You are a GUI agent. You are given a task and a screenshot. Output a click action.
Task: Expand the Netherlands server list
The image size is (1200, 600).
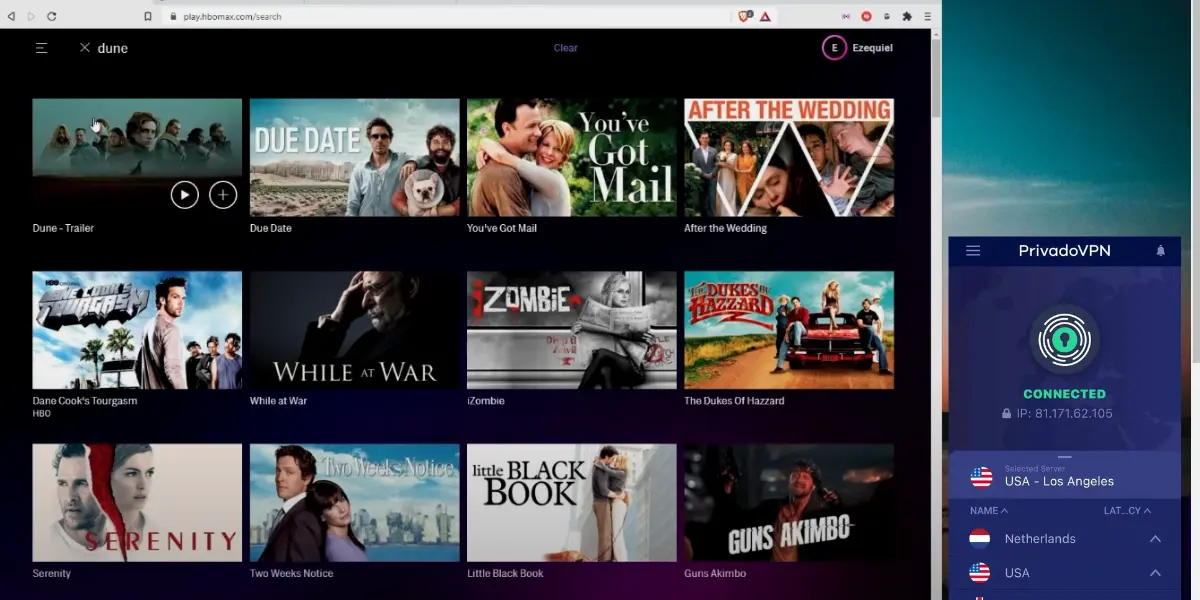point(1155,539)
